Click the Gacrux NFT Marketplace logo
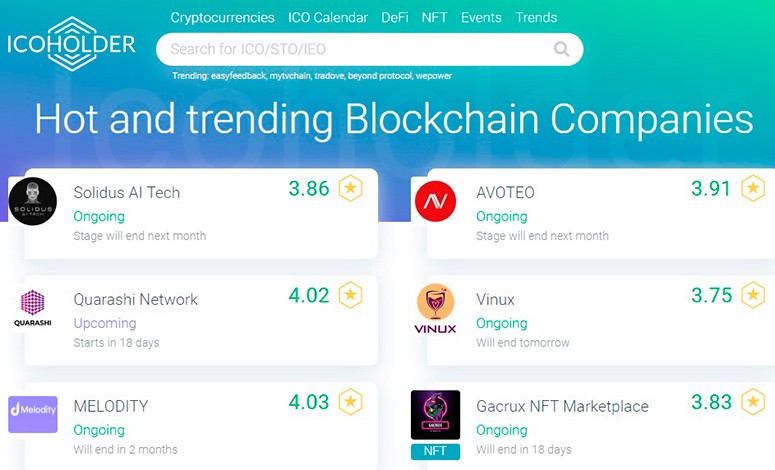The width and height of the screenshot is (775, 470). (435, 415)
